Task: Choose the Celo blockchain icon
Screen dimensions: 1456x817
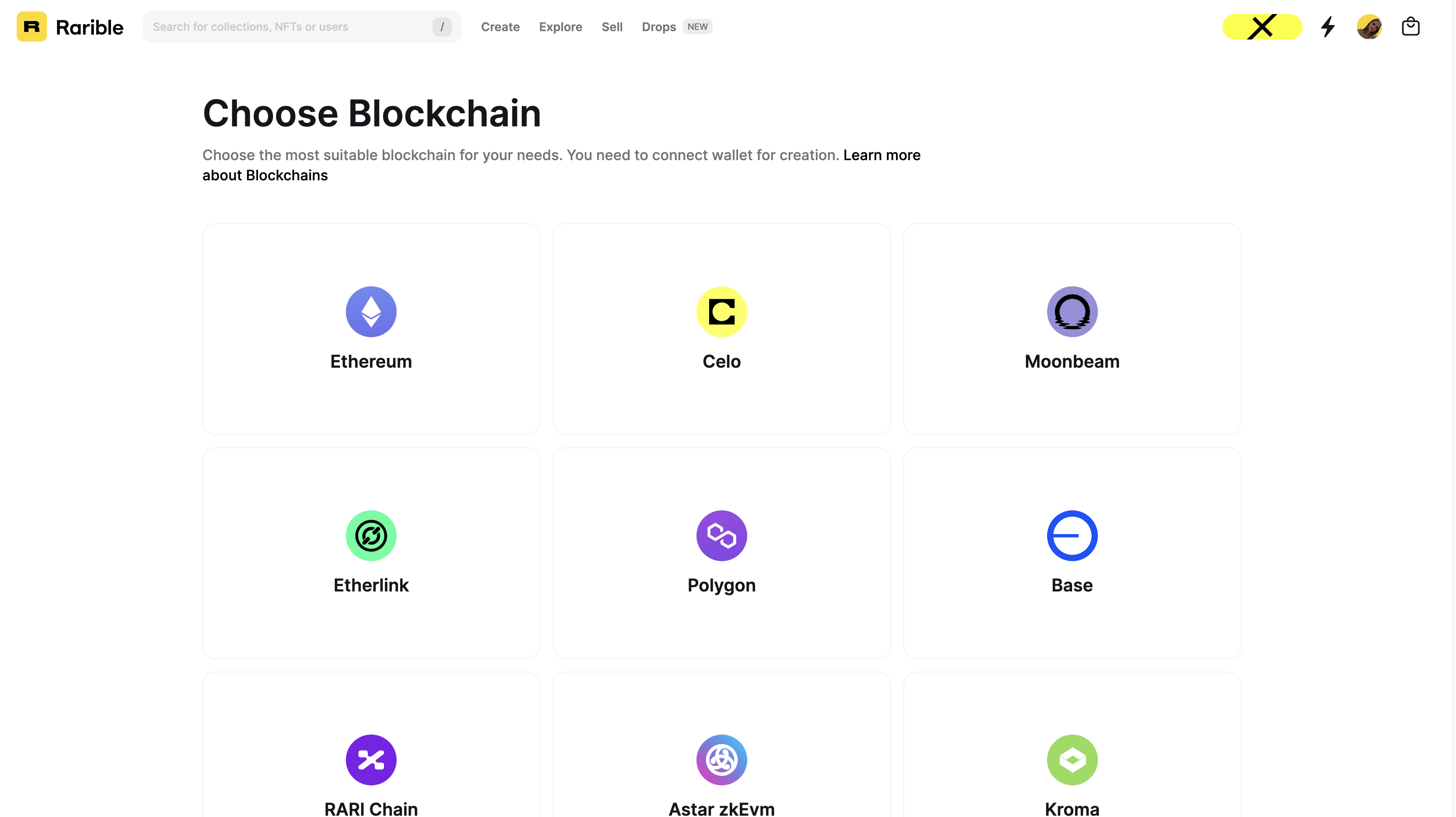Action: tap(721, 312)
